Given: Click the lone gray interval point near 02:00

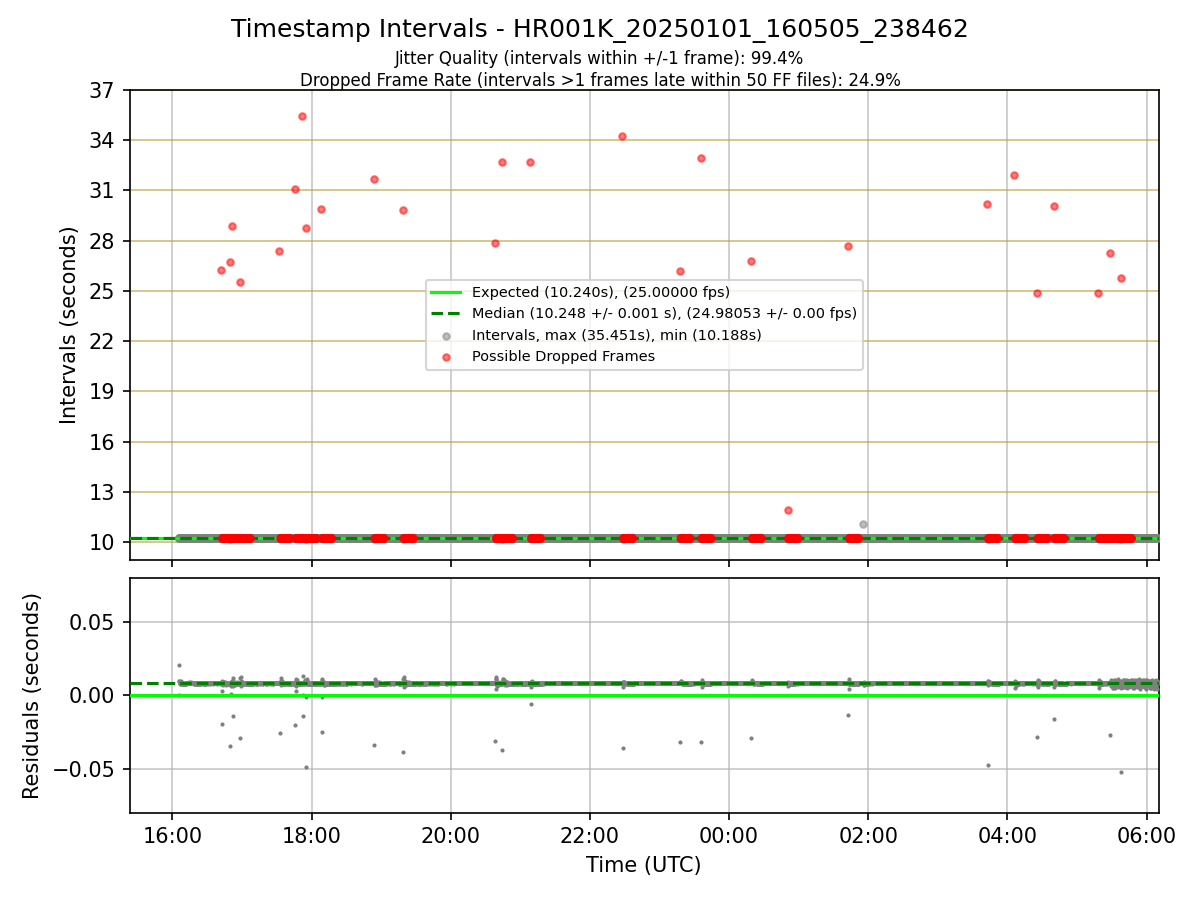Looking at the screenshot, I should pyautogui.click(x=863, y=524).
